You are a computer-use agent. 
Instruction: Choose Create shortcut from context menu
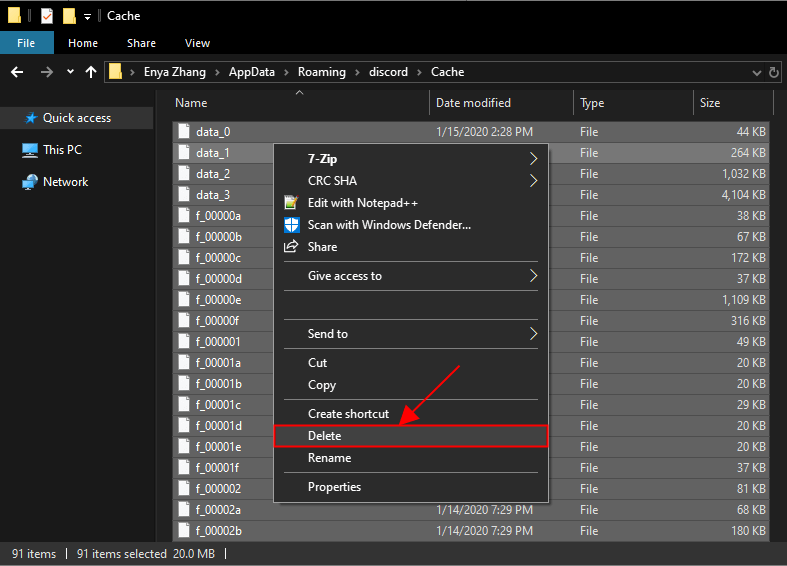[x=411, y=414]
